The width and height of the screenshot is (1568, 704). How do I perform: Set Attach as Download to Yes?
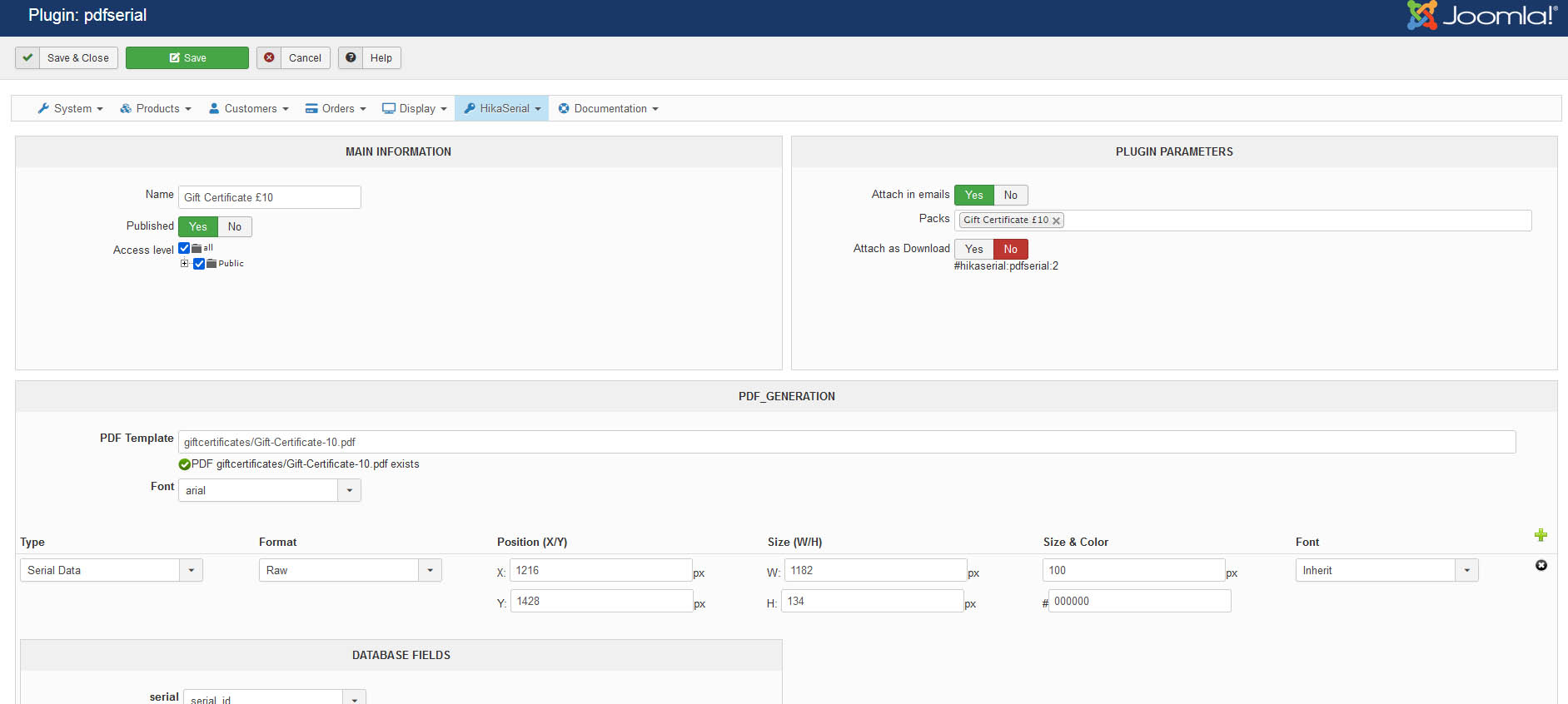[x=974, y=249]
